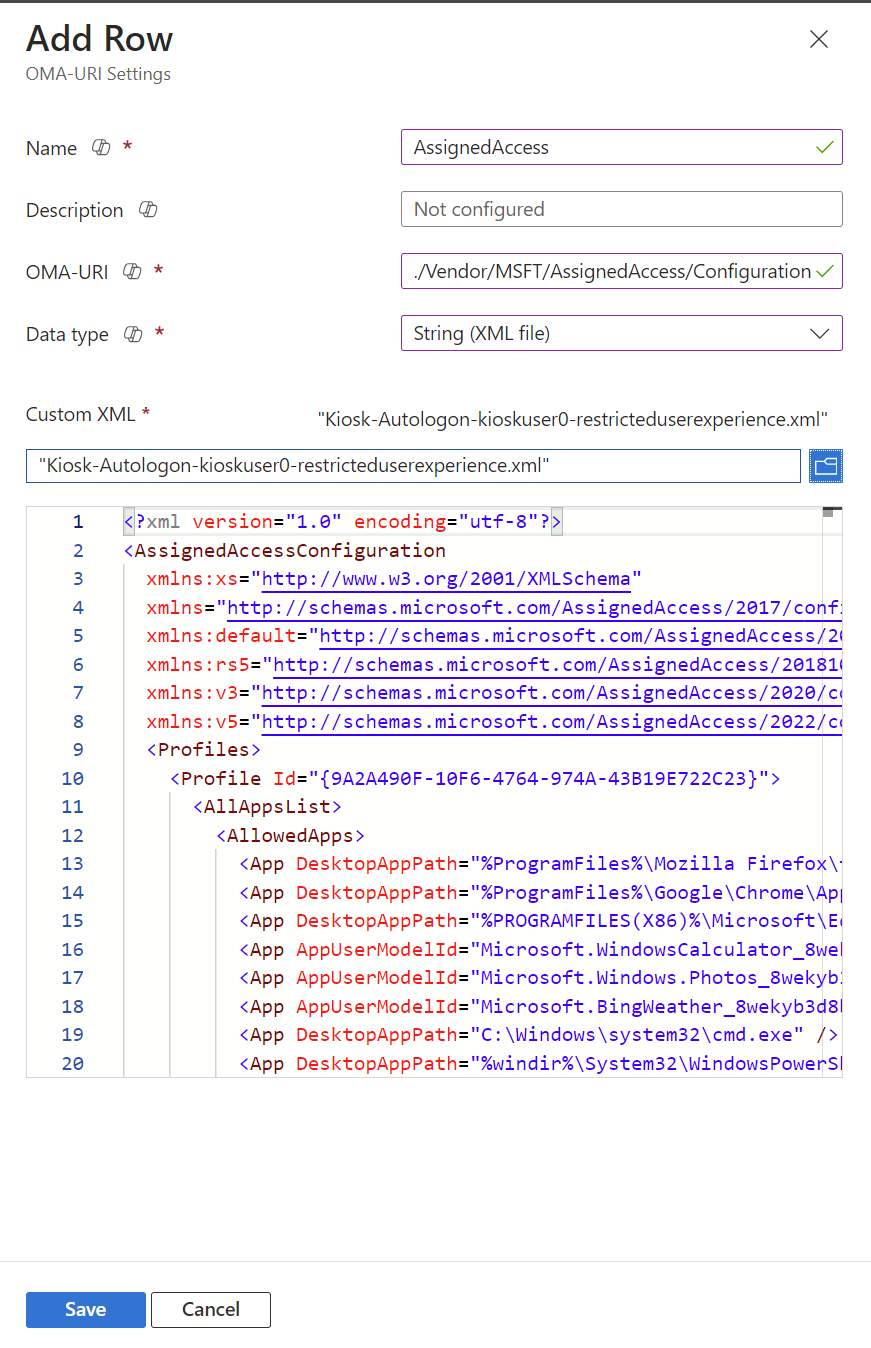Image resolution: width=871 pixels, height=1348 pixels.
Task: Cancel the Add Row dialog
Action: pyautogui.click(x=210, y=1309)
